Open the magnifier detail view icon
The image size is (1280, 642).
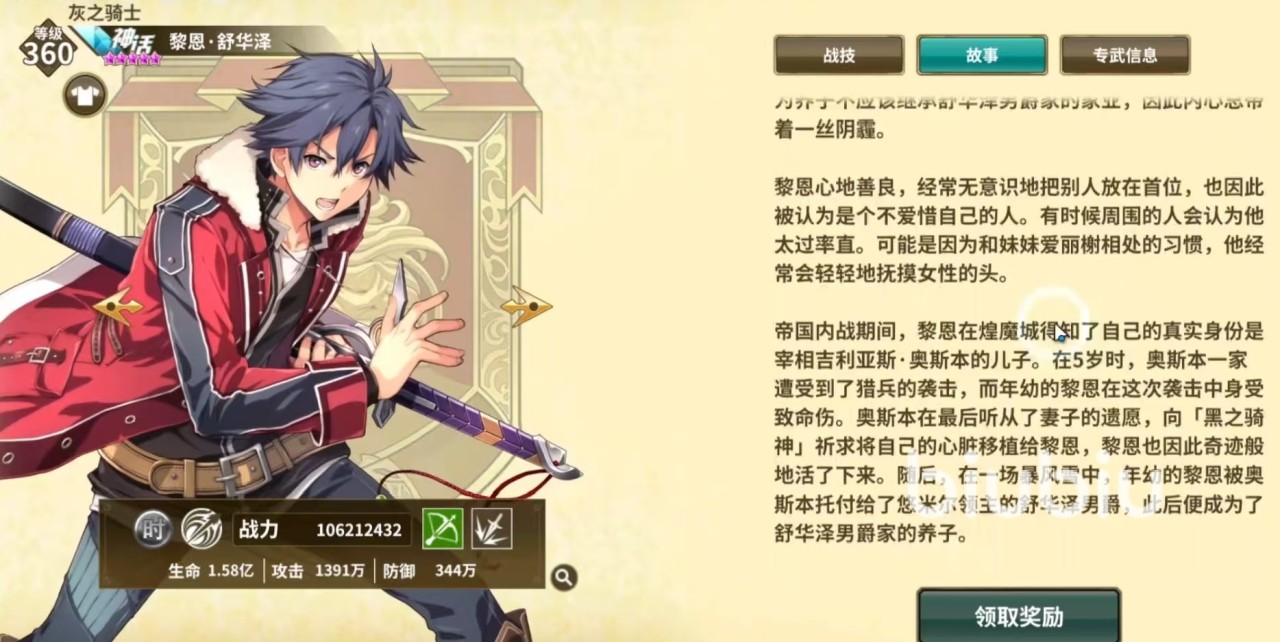coord(564,576)
